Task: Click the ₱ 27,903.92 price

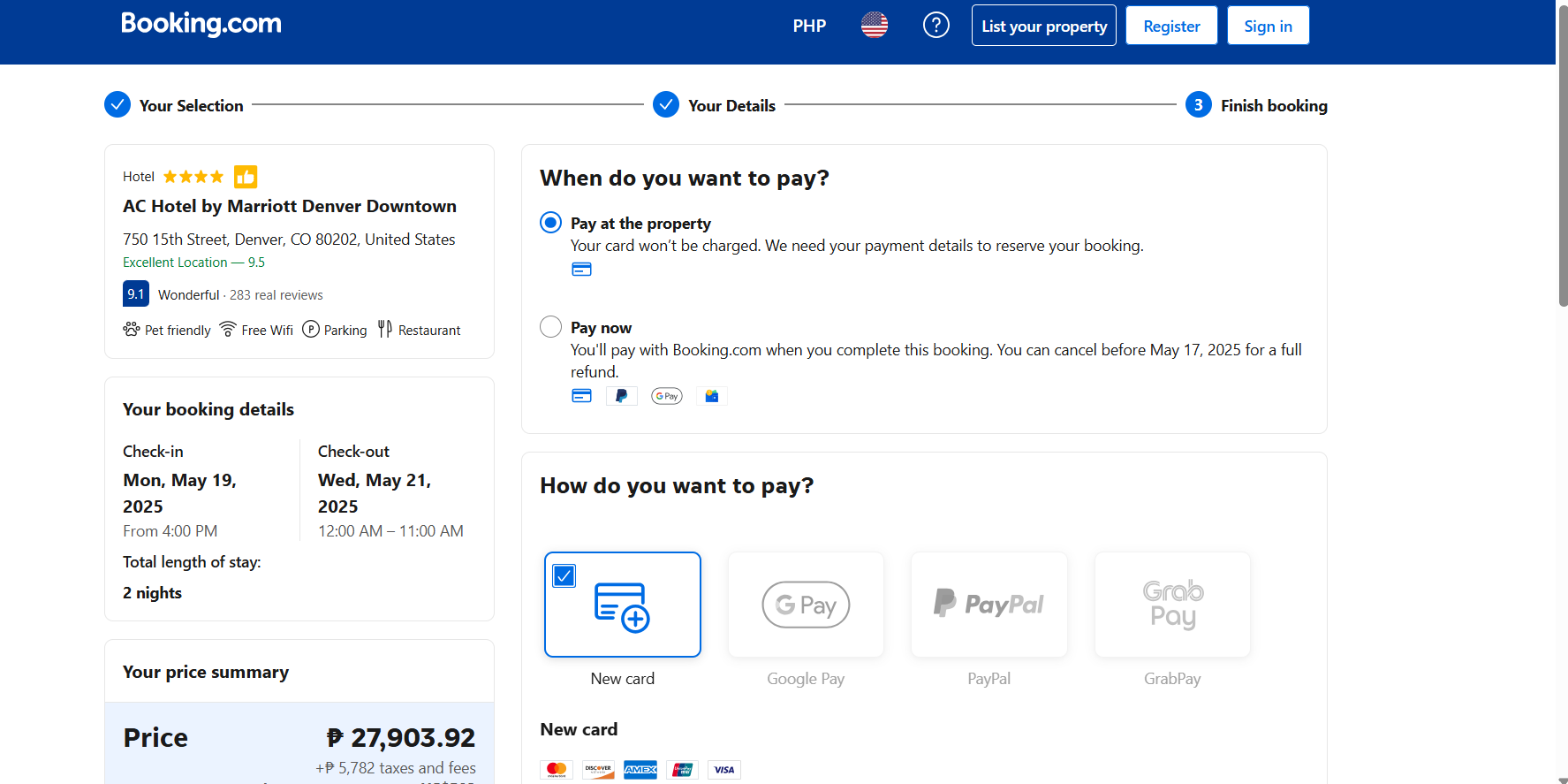Action: click(x=401, y=737)
